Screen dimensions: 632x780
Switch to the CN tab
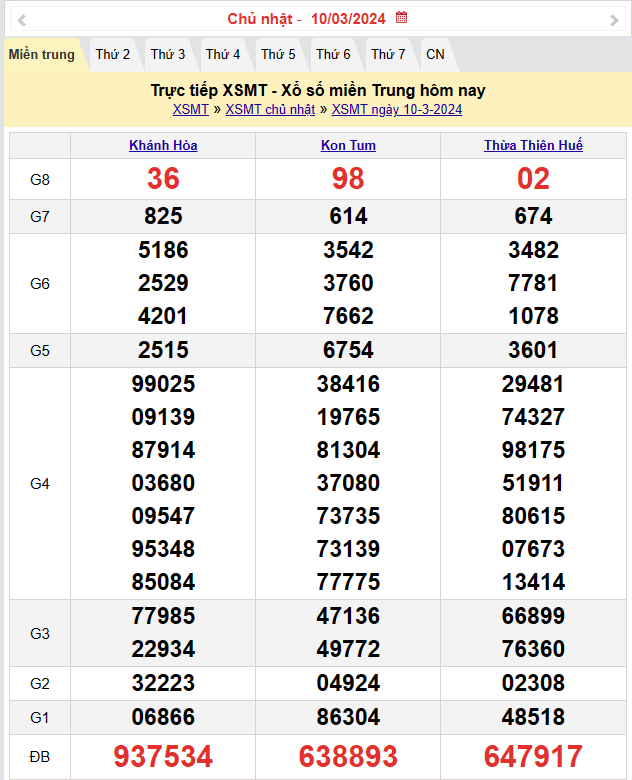pos(435,55)
